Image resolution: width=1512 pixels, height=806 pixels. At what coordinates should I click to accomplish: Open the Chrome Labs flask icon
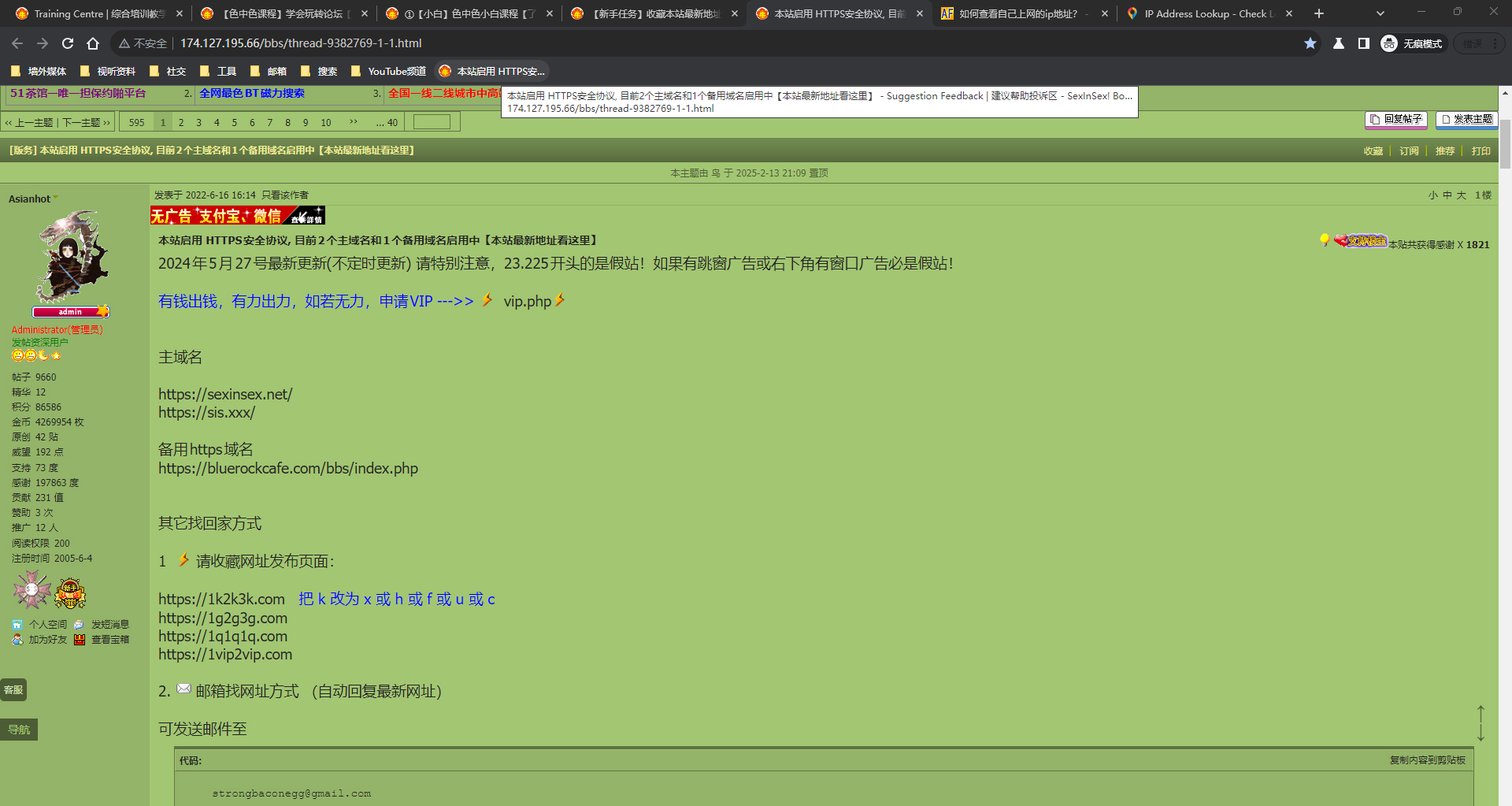1338,43
